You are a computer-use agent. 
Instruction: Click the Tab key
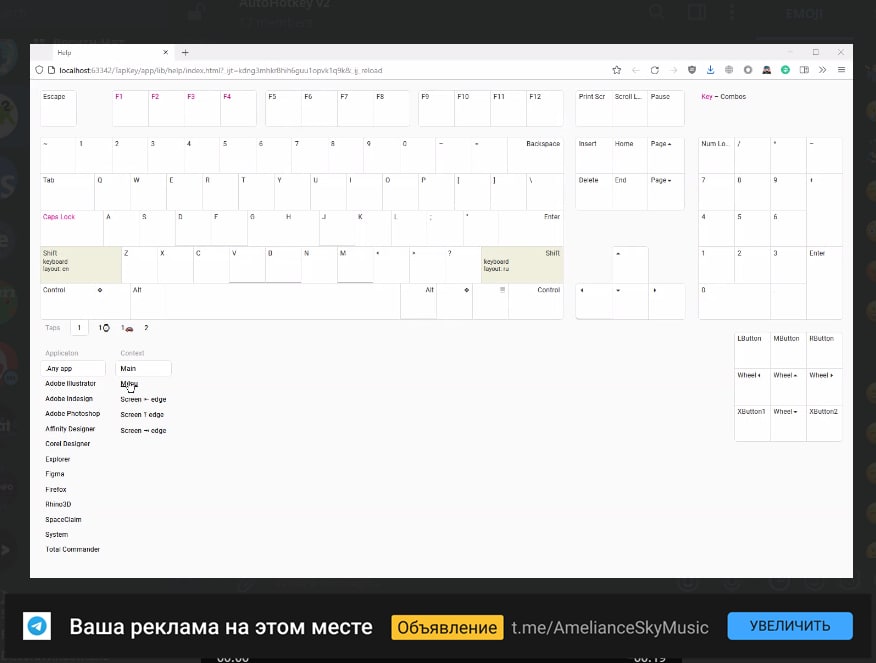(x=67, y=192)
